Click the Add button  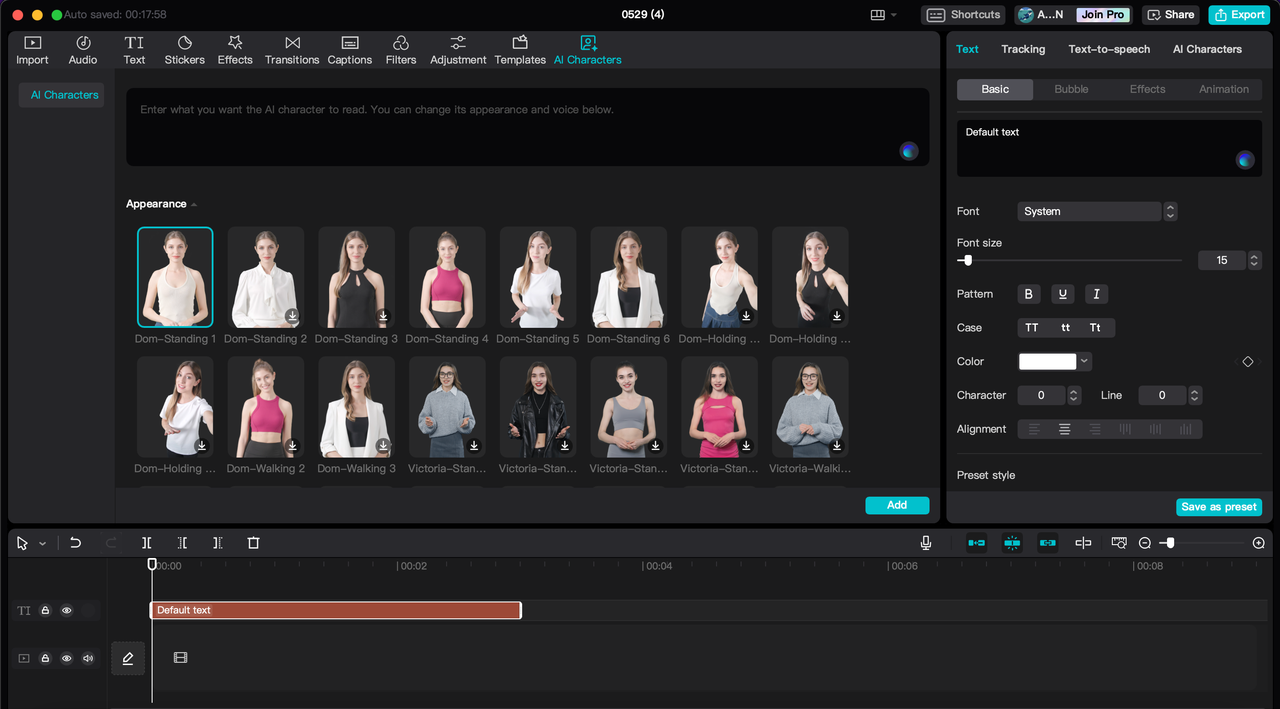896,505
